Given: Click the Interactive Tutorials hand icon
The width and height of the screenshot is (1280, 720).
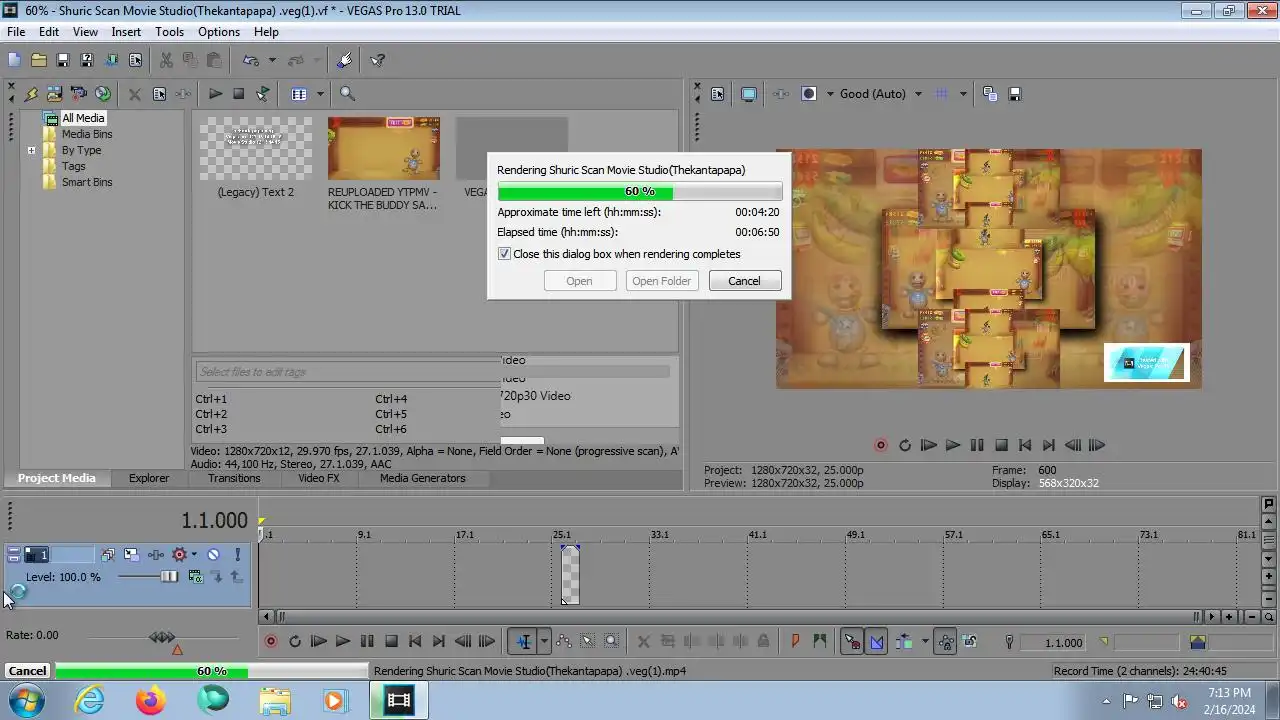Looking at the screenshot, I should pyautogui.click(x=345, y=60).
